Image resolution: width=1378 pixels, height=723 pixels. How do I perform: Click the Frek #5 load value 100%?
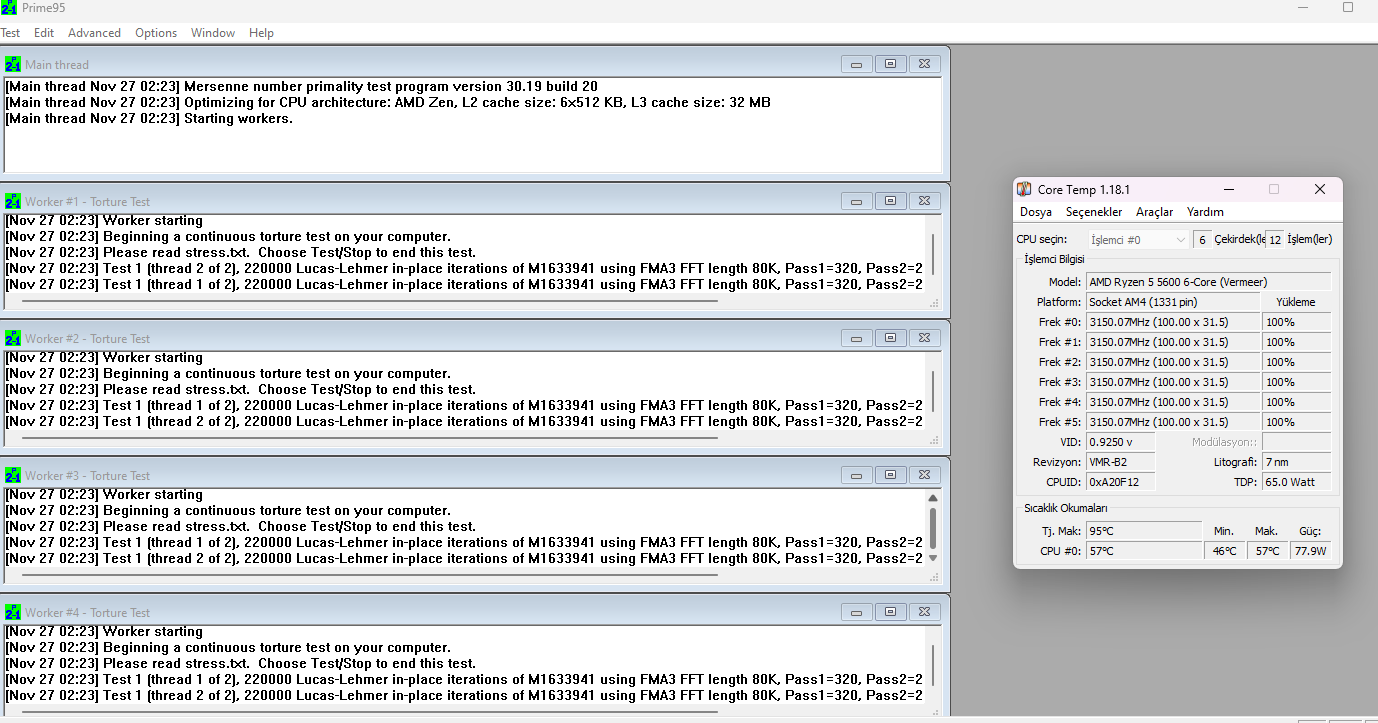[x=1296, y=422]
